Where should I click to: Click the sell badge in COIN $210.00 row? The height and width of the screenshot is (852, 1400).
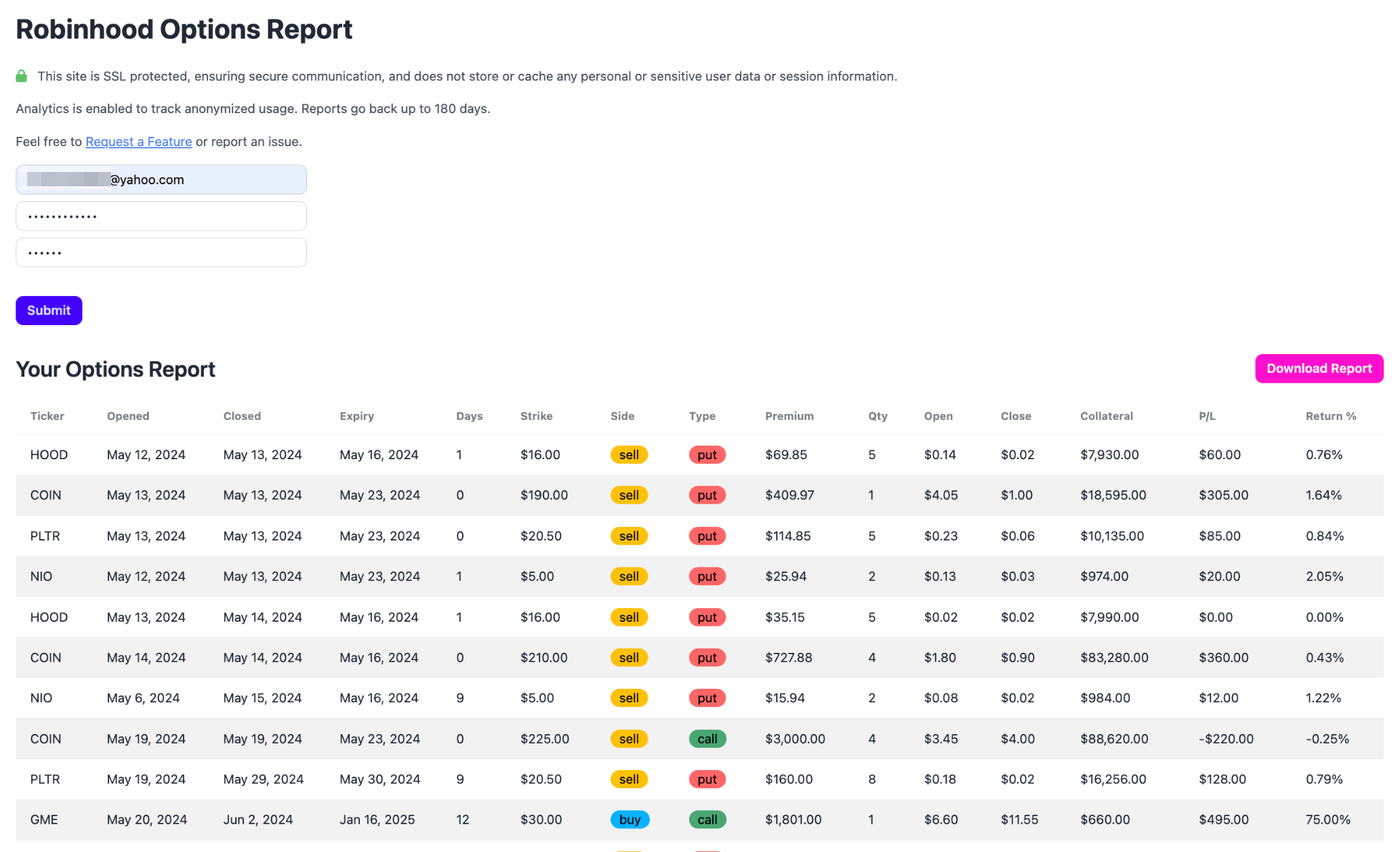point(629,658)
